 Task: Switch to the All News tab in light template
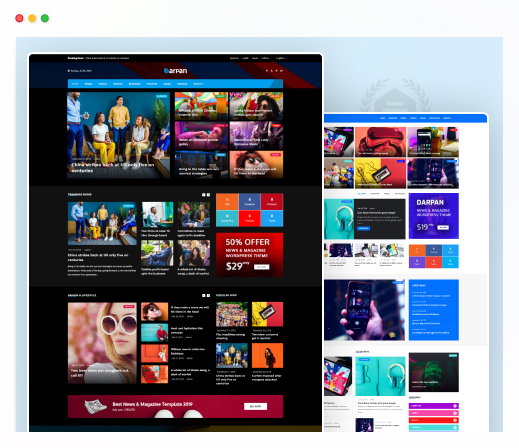362,193
